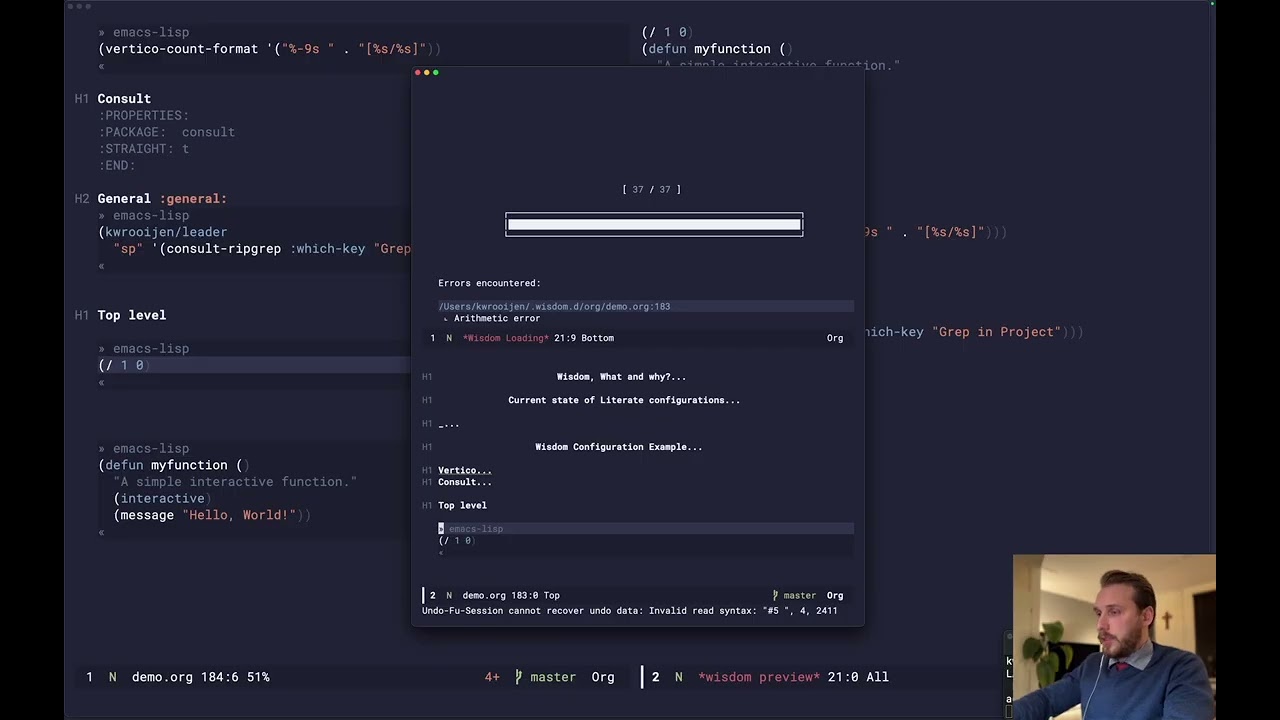
Task: Click the source block marker above vertico-count-format
Action: tap(101, 32)
